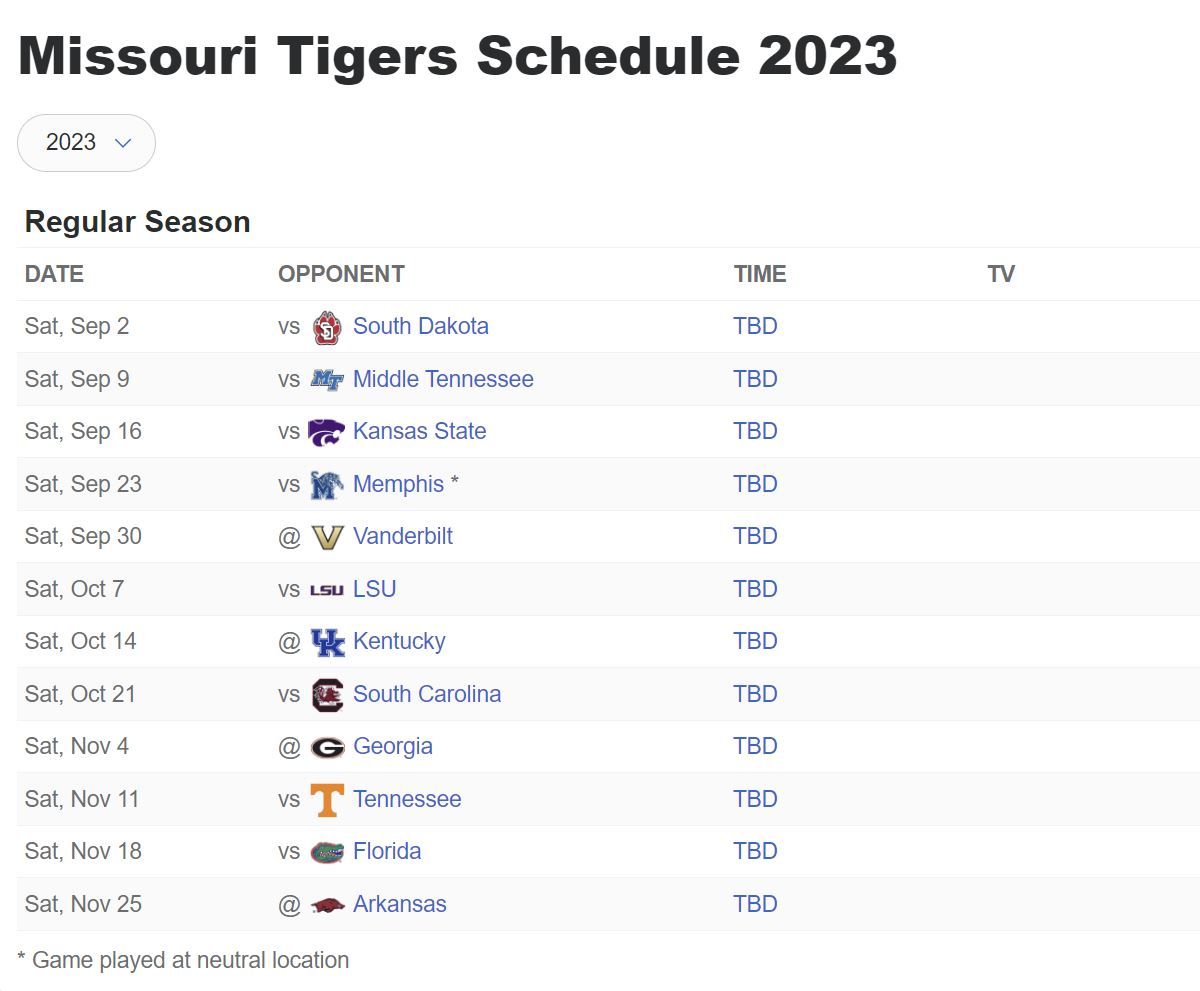This screenshot has height=991, width=1200.
Task: Click the LSU logo icon
Action: click(327, 590)
